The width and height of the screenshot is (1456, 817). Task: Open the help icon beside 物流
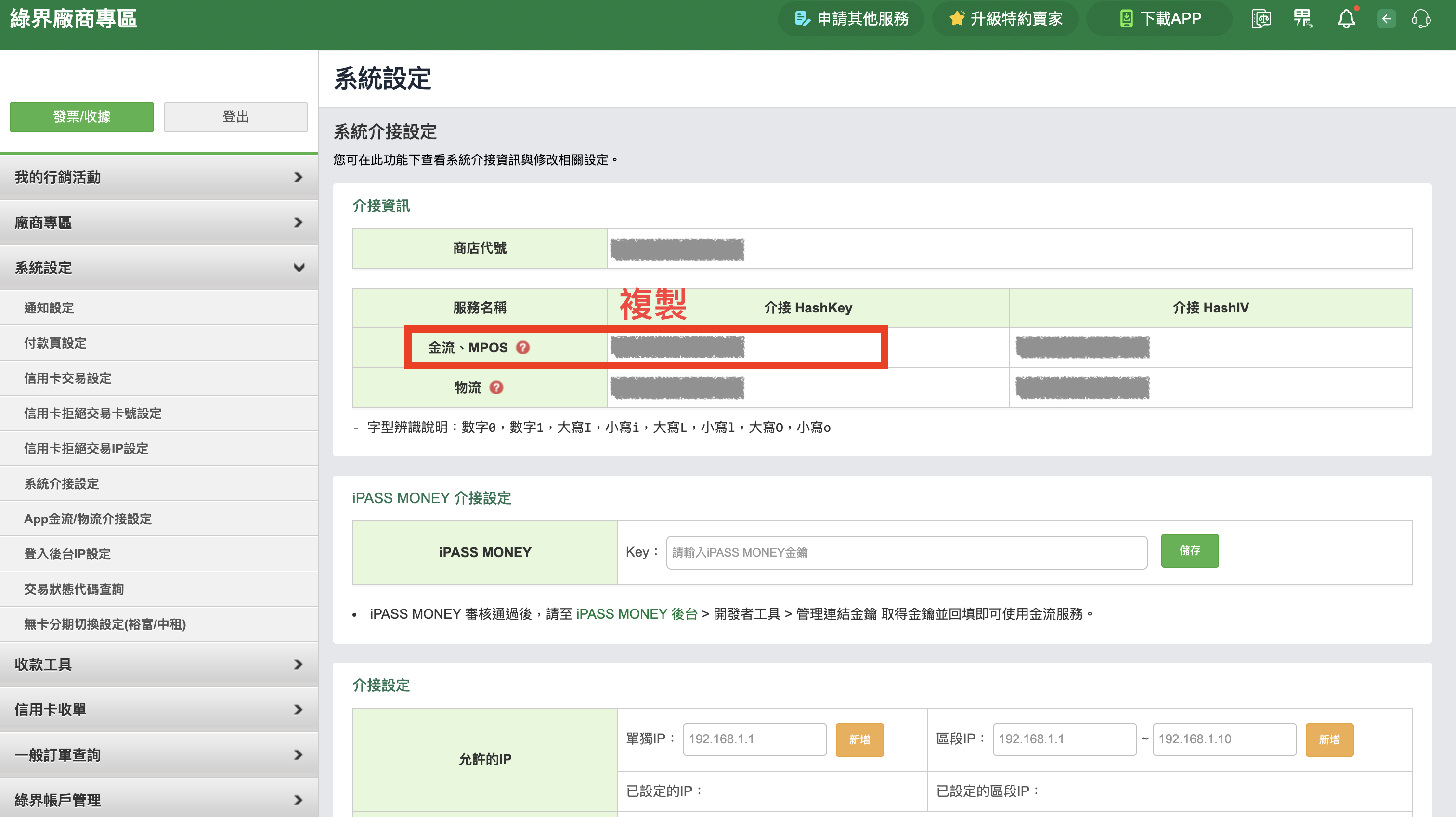coord(496,388)
